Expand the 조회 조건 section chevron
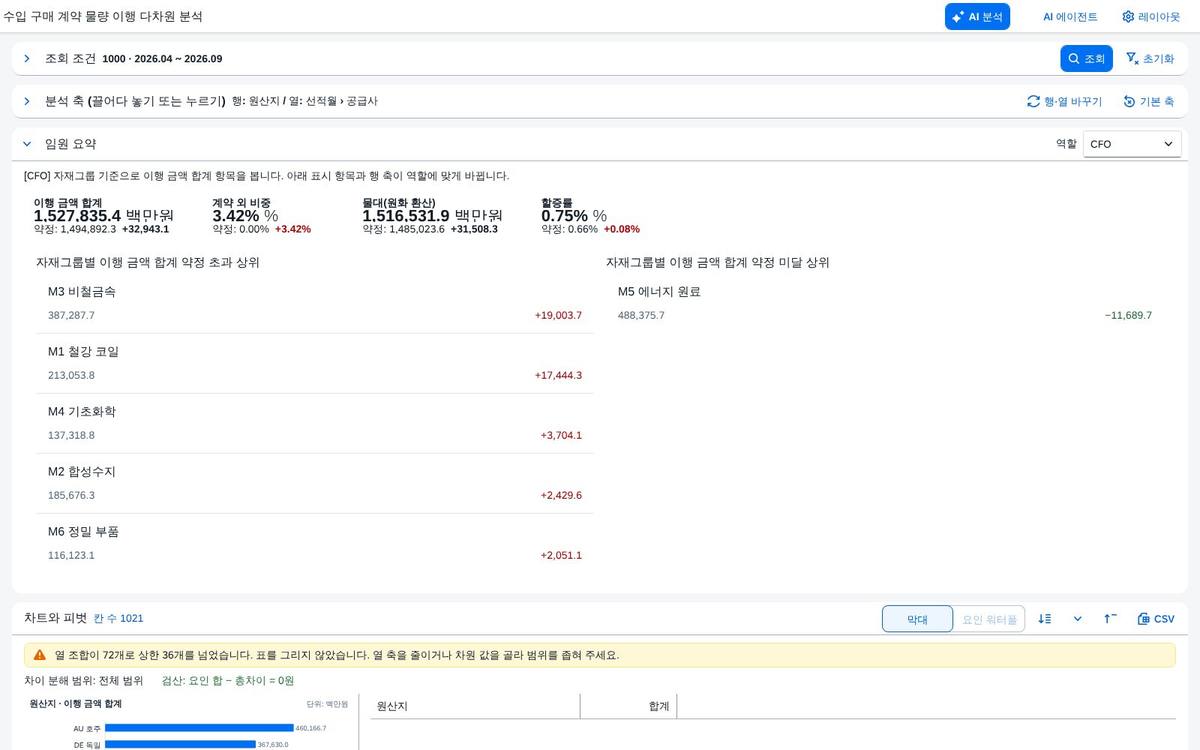The width and height of the screenshot is (1200, 750). [27, 59]
